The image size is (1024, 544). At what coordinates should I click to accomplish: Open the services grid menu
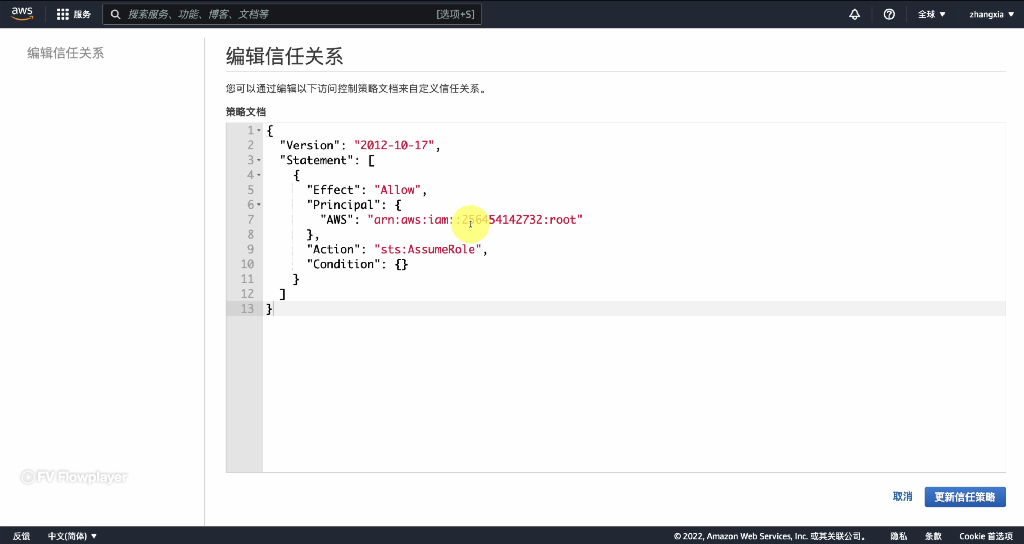[x=73, y=14]
